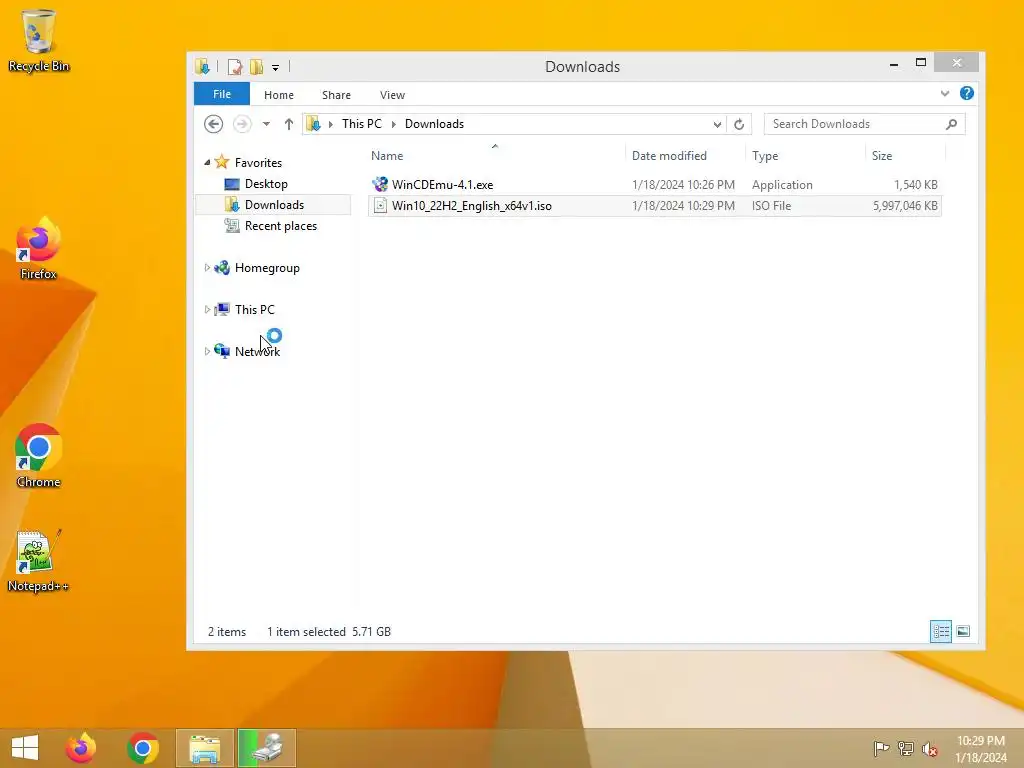Switch to the View ribbon tab
Image resolution: width=1024 pixels, height=768 pixels.
point(392,95)
